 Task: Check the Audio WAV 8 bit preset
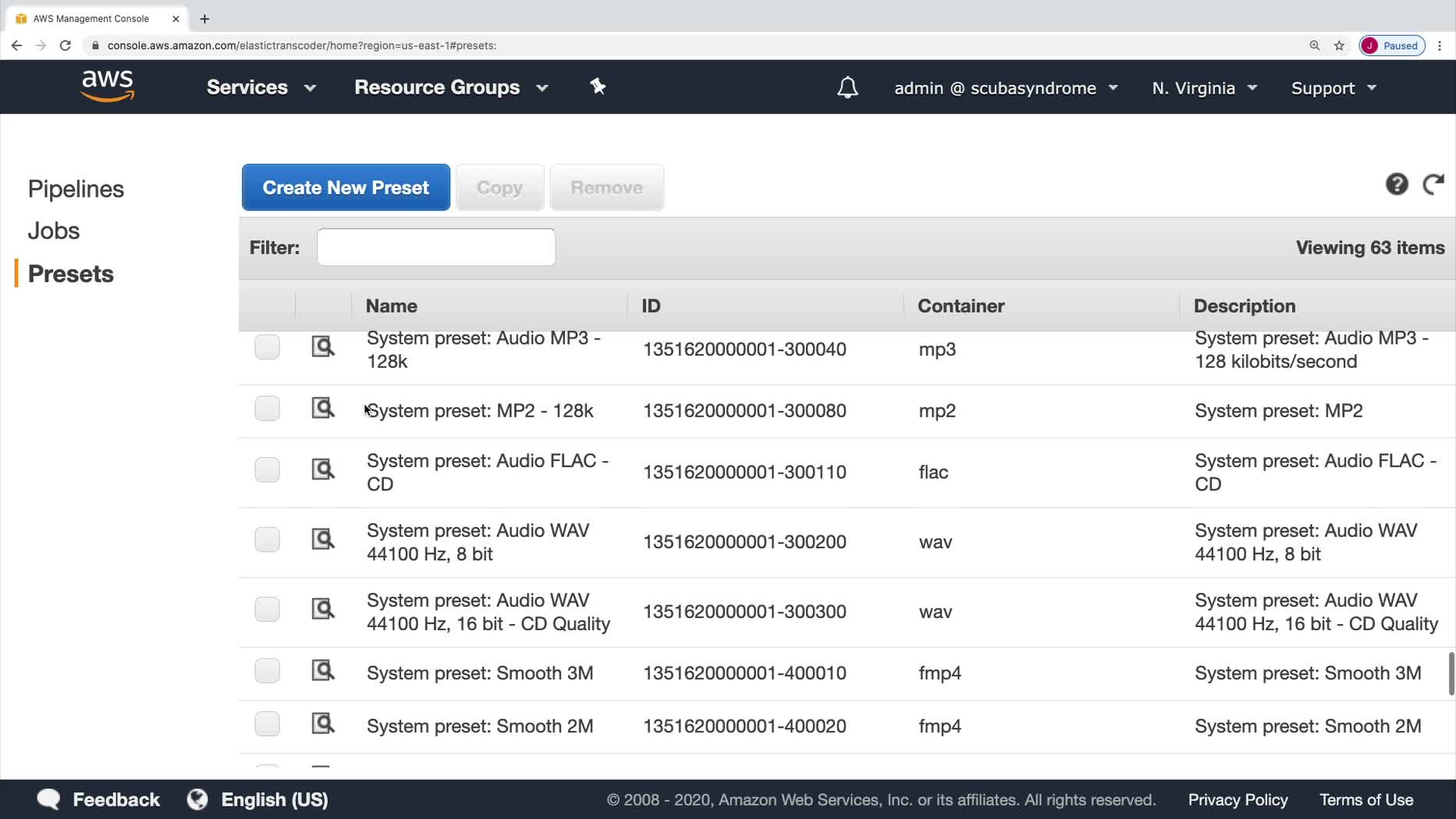click(267, 539)
